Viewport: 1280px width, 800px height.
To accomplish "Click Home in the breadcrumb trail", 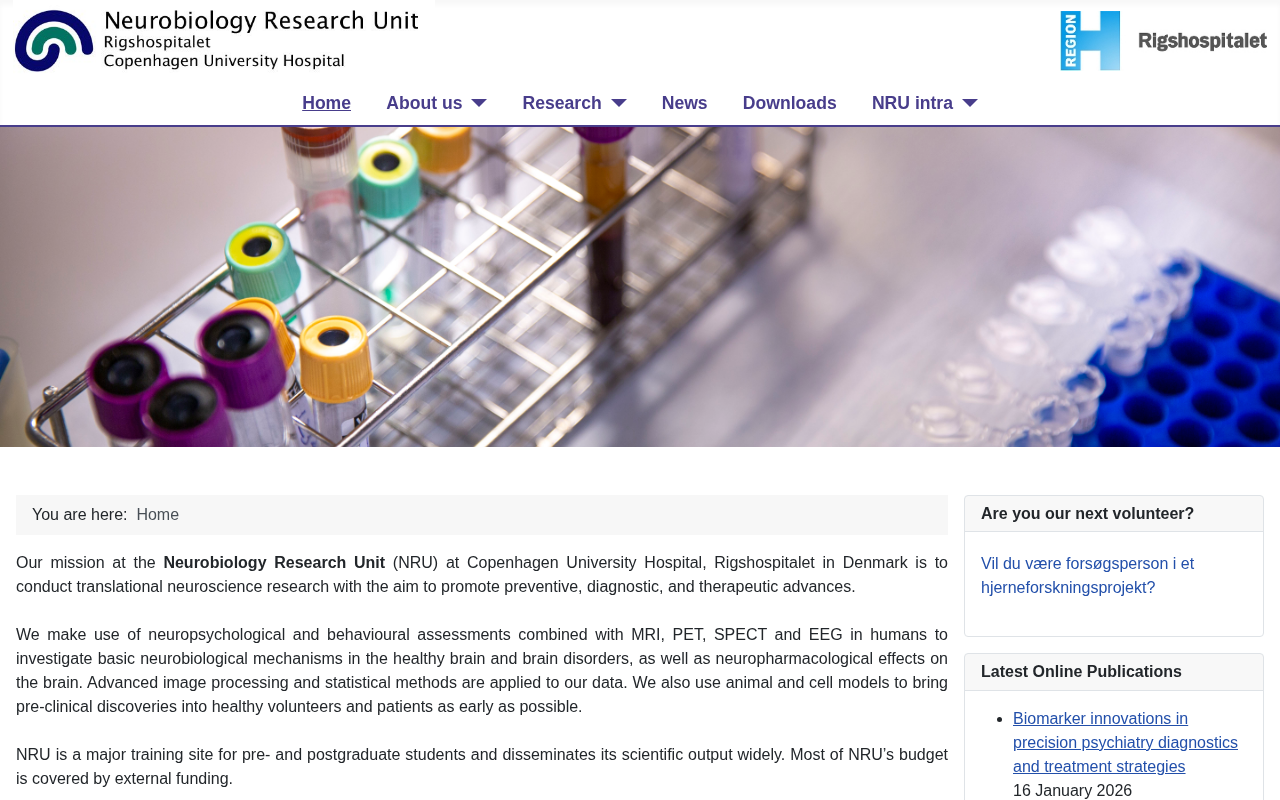I will coord(157,515).
